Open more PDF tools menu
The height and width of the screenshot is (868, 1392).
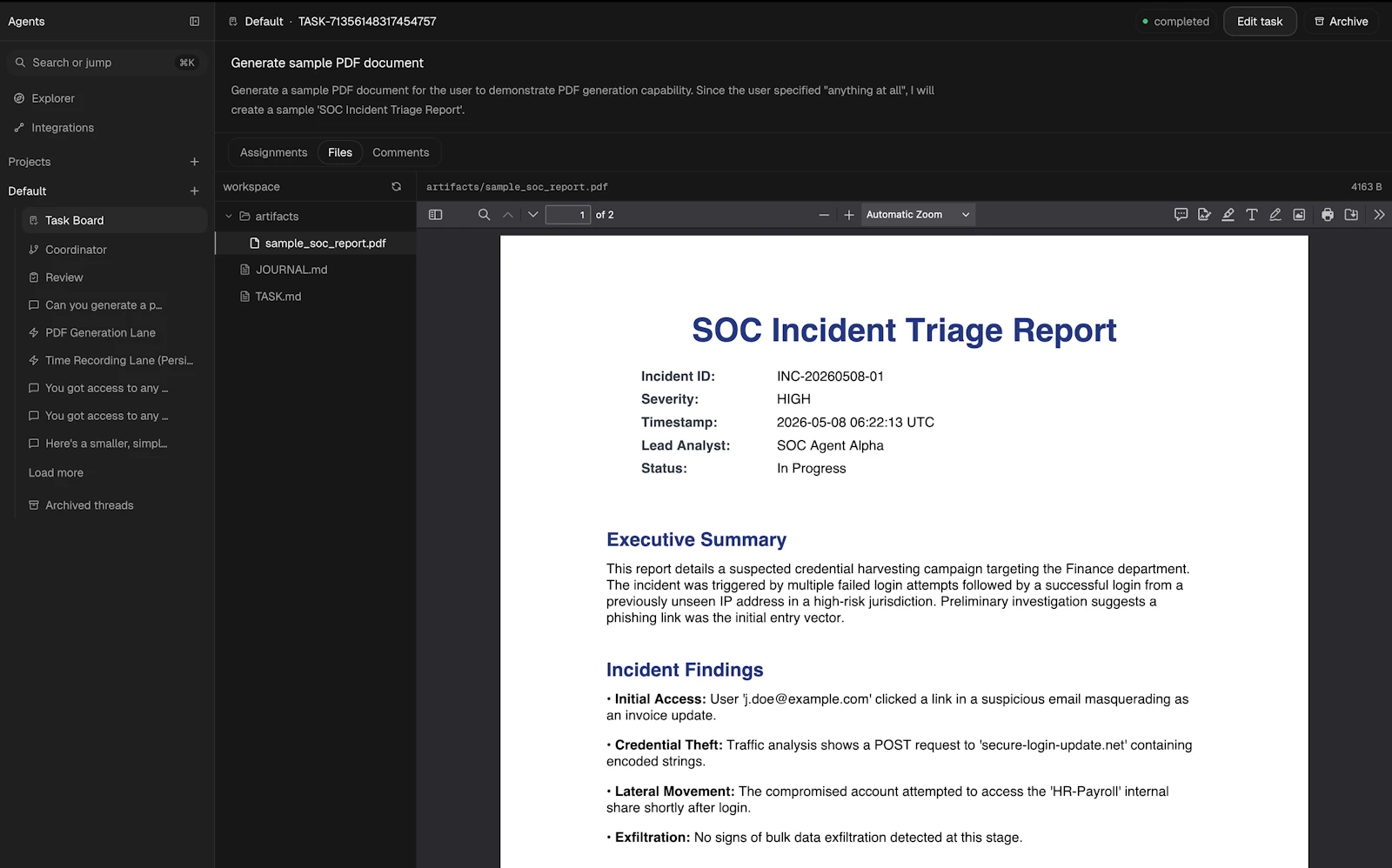pyautogui.click(x=1379, y=215)
